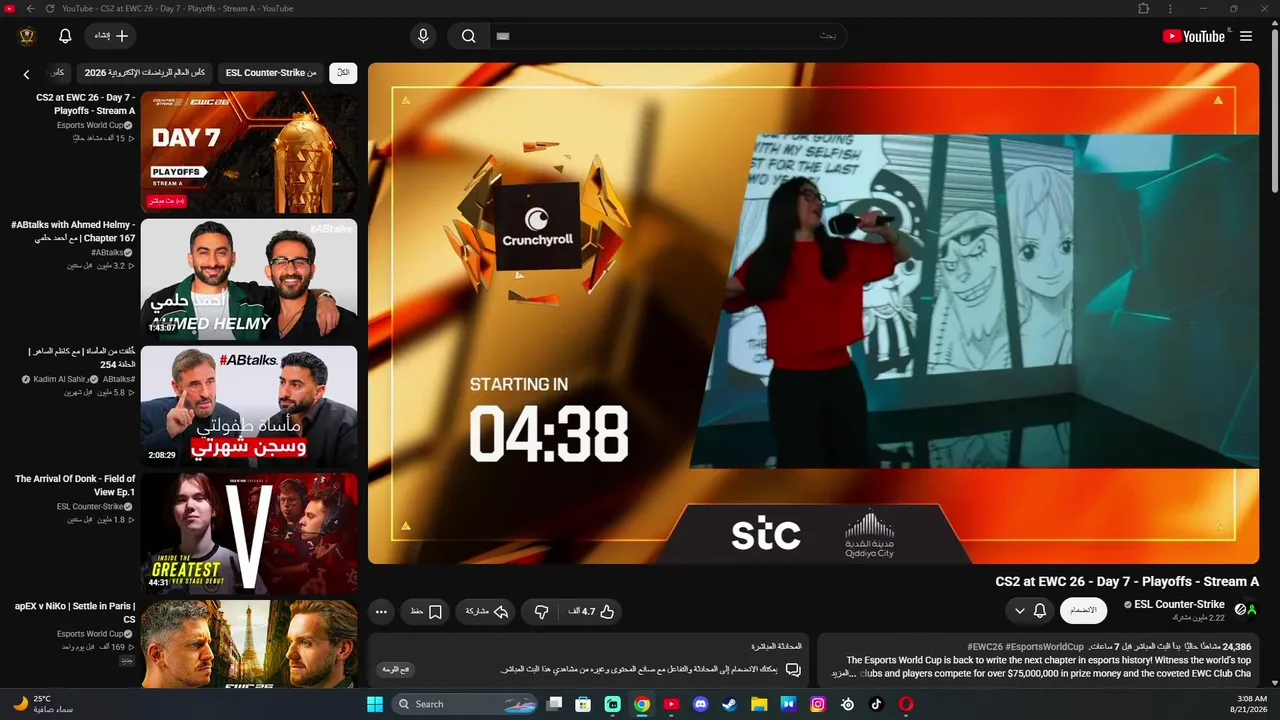1280x720 pixels.
Task: Open the Windows Start menu
Action: point(375,704)
